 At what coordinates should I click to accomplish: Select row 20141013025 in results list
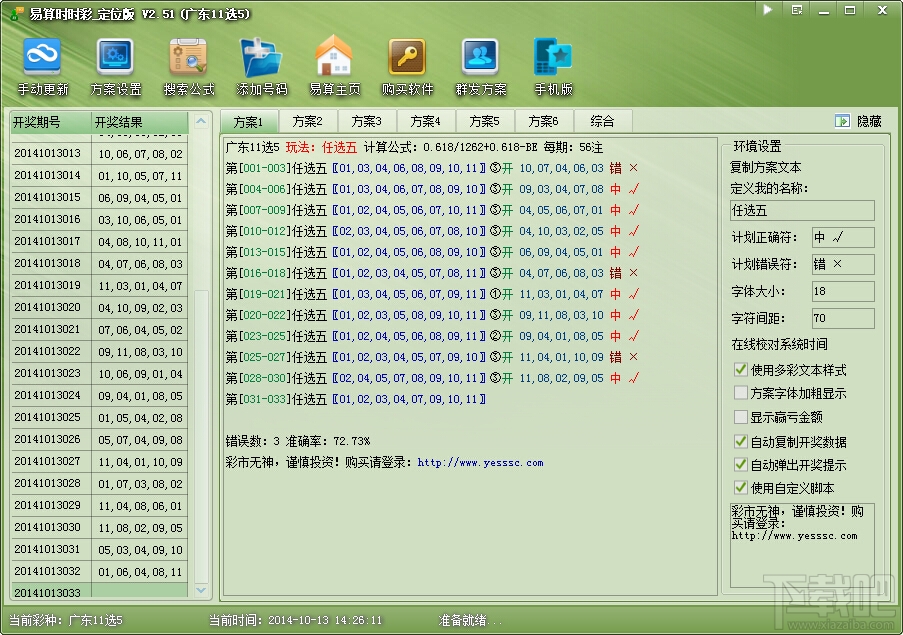[100, 417]
